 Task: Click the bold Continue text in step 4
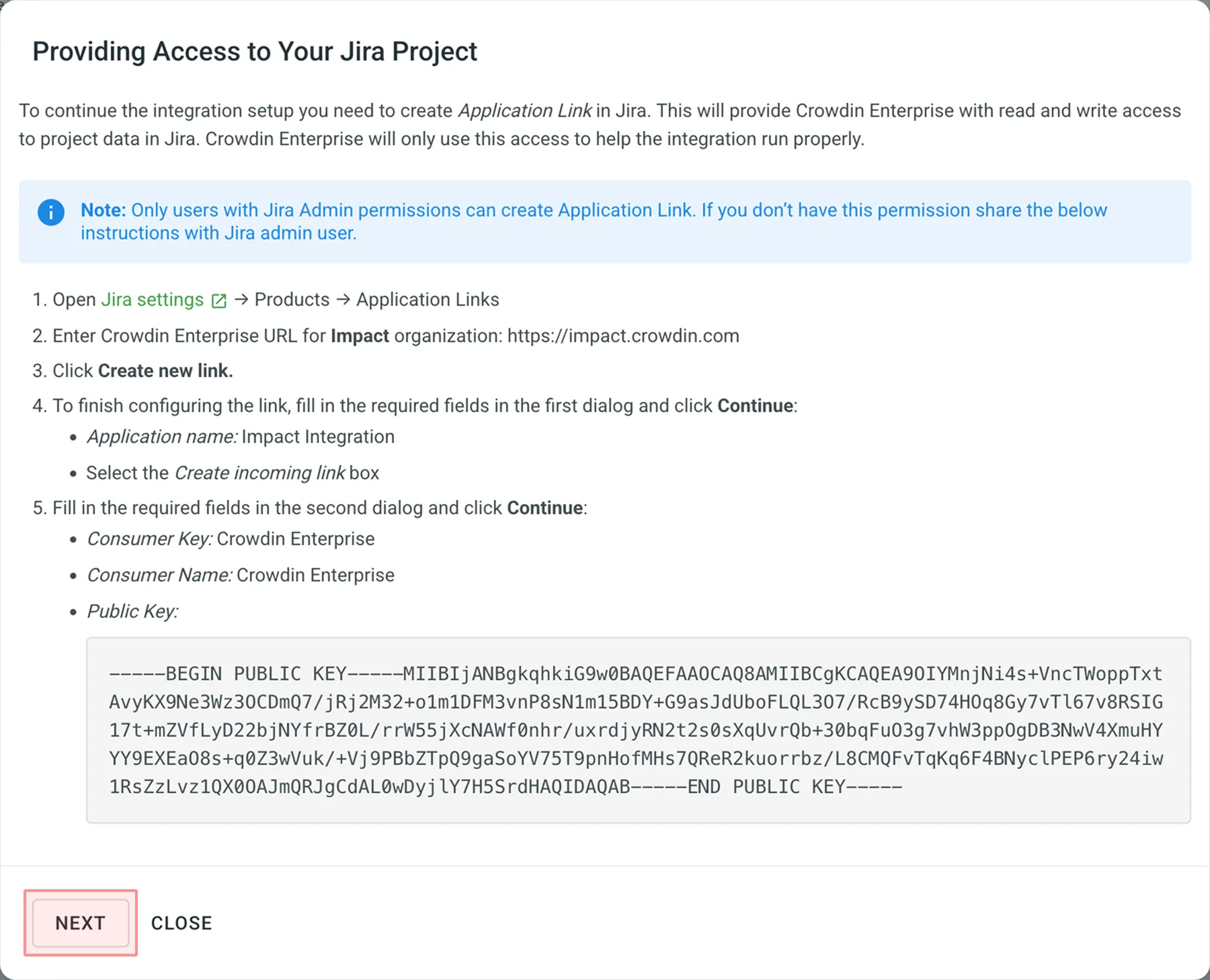[x=754, y=405]
